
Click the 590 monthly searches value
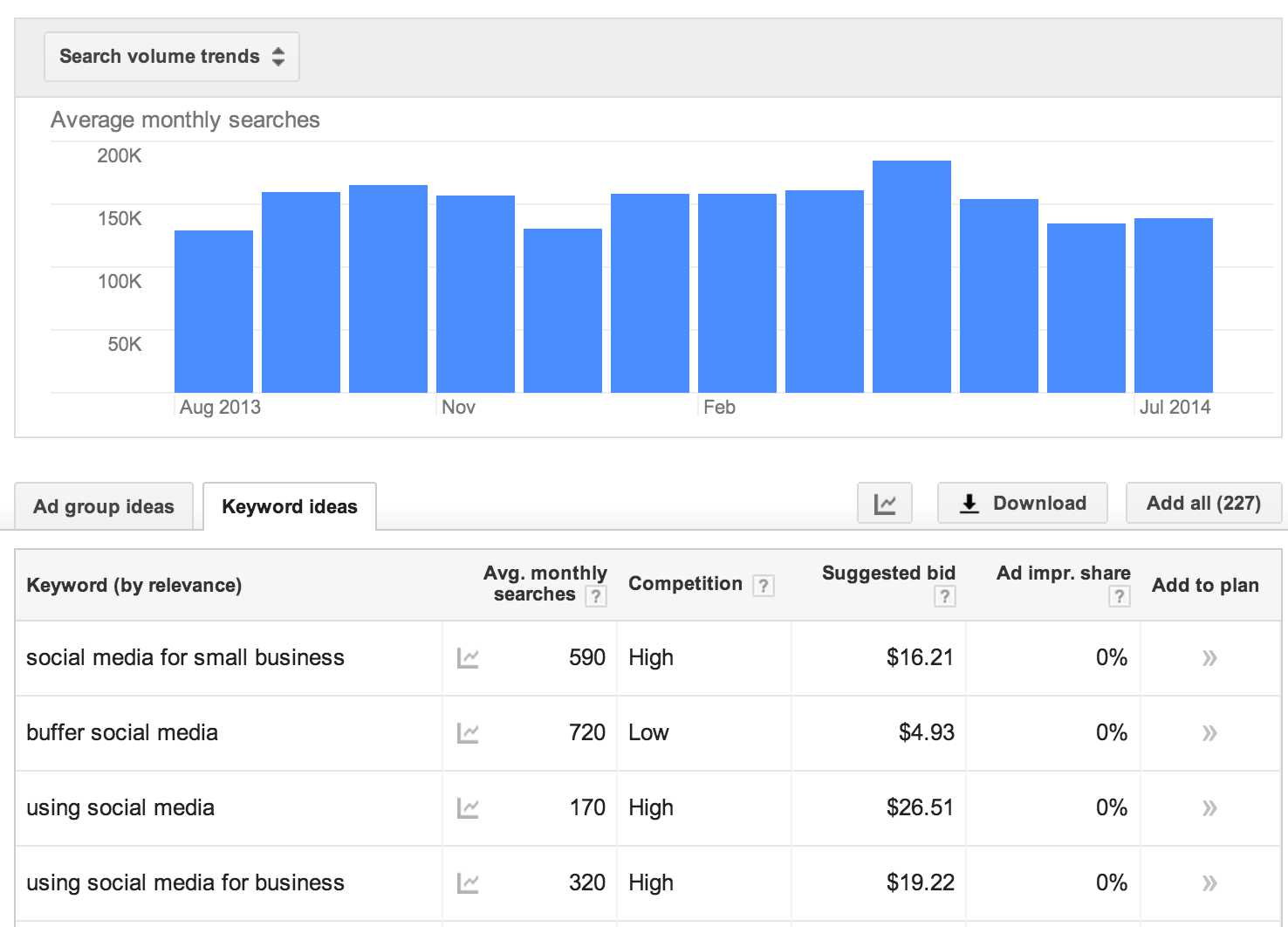pyautogui.click(x=586, y=657)
